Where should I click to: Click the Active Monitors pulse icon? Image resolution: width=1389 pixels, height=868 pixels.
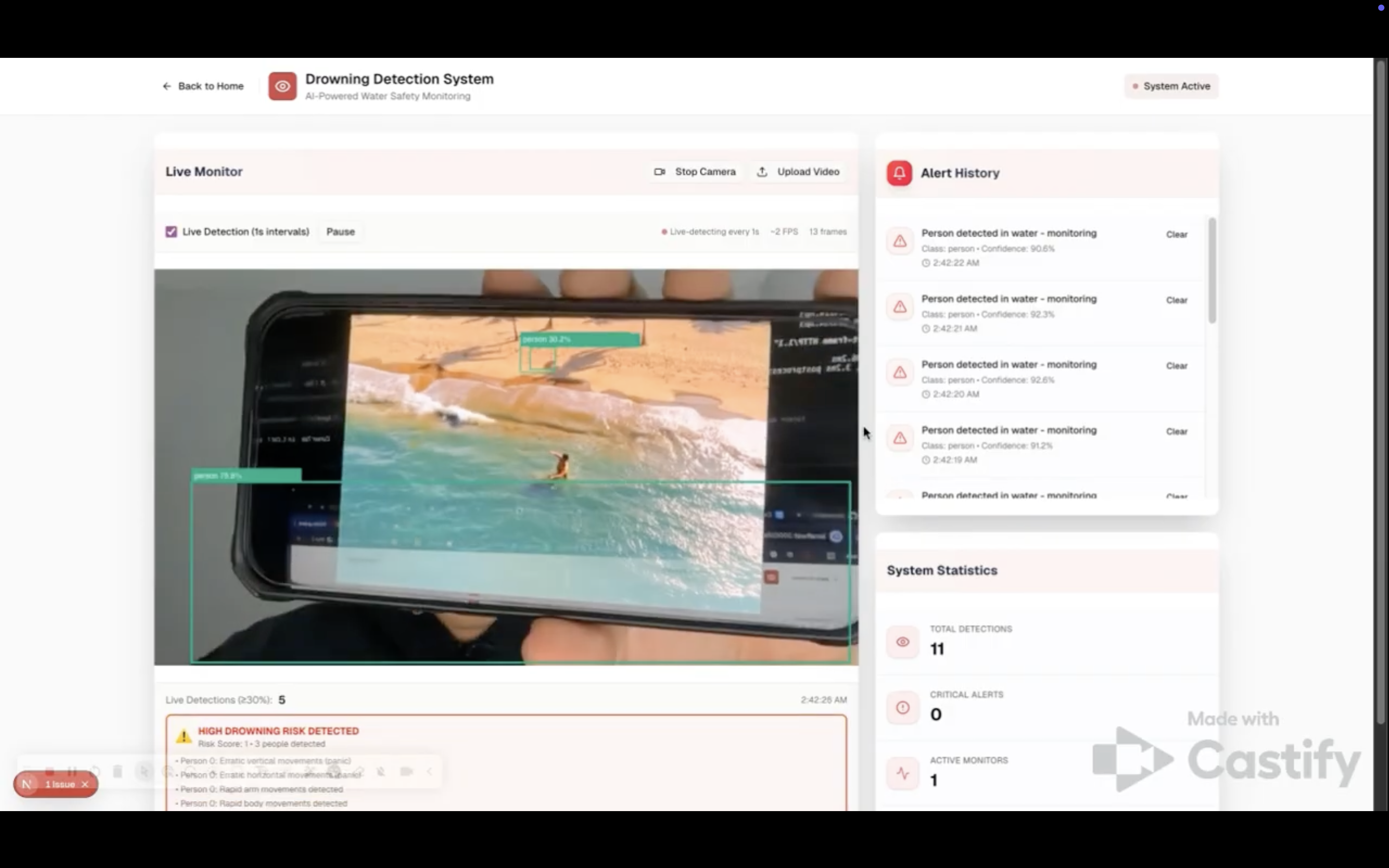[902, 773]
